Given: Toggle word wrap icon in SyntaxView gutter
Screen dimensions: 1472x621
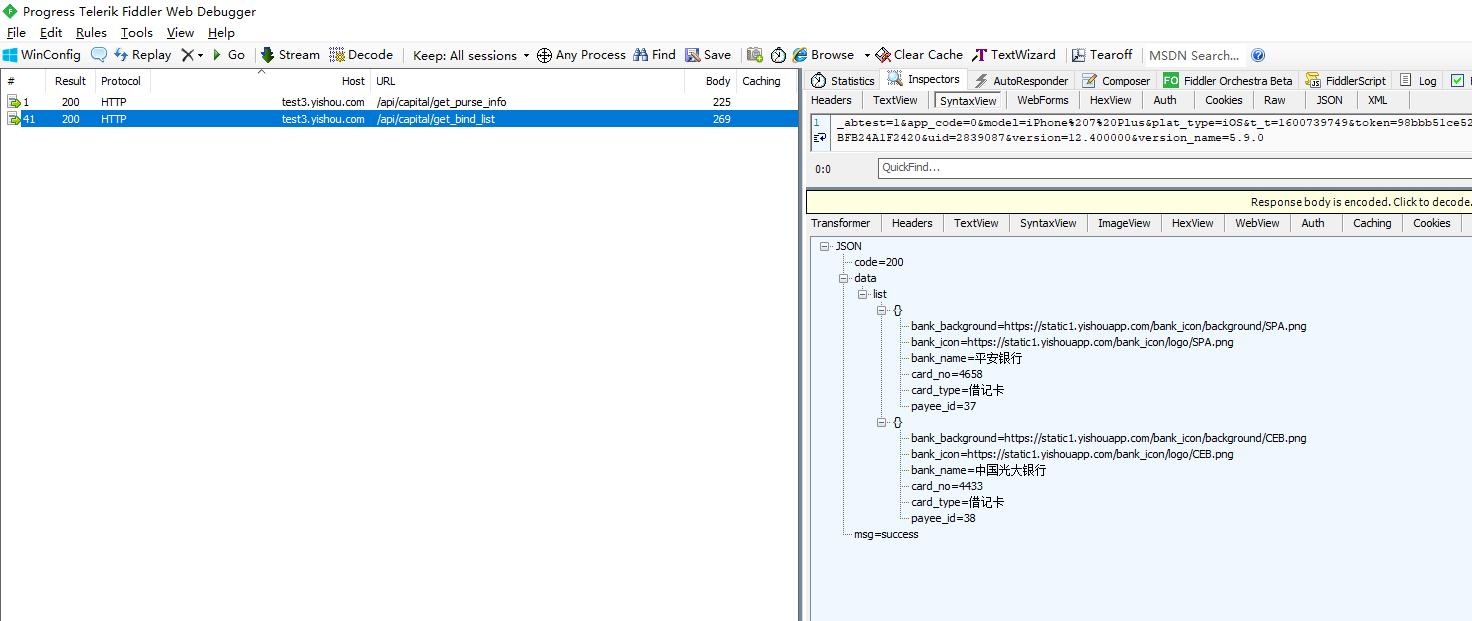Looking at the screenshot, I should coord(820,138).
